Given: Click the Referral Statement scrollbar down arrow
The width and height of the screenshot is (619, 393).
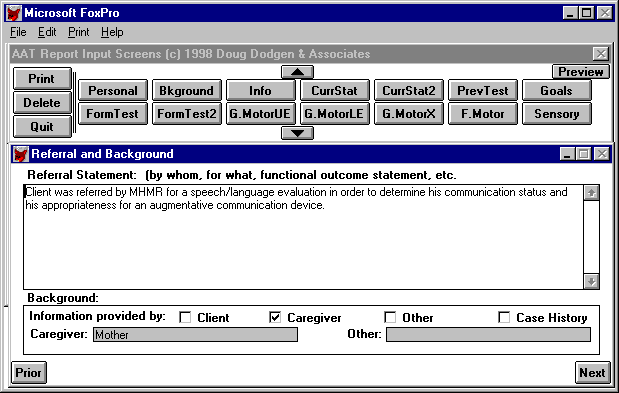Looking at the screenshot, I should point(591,281).
